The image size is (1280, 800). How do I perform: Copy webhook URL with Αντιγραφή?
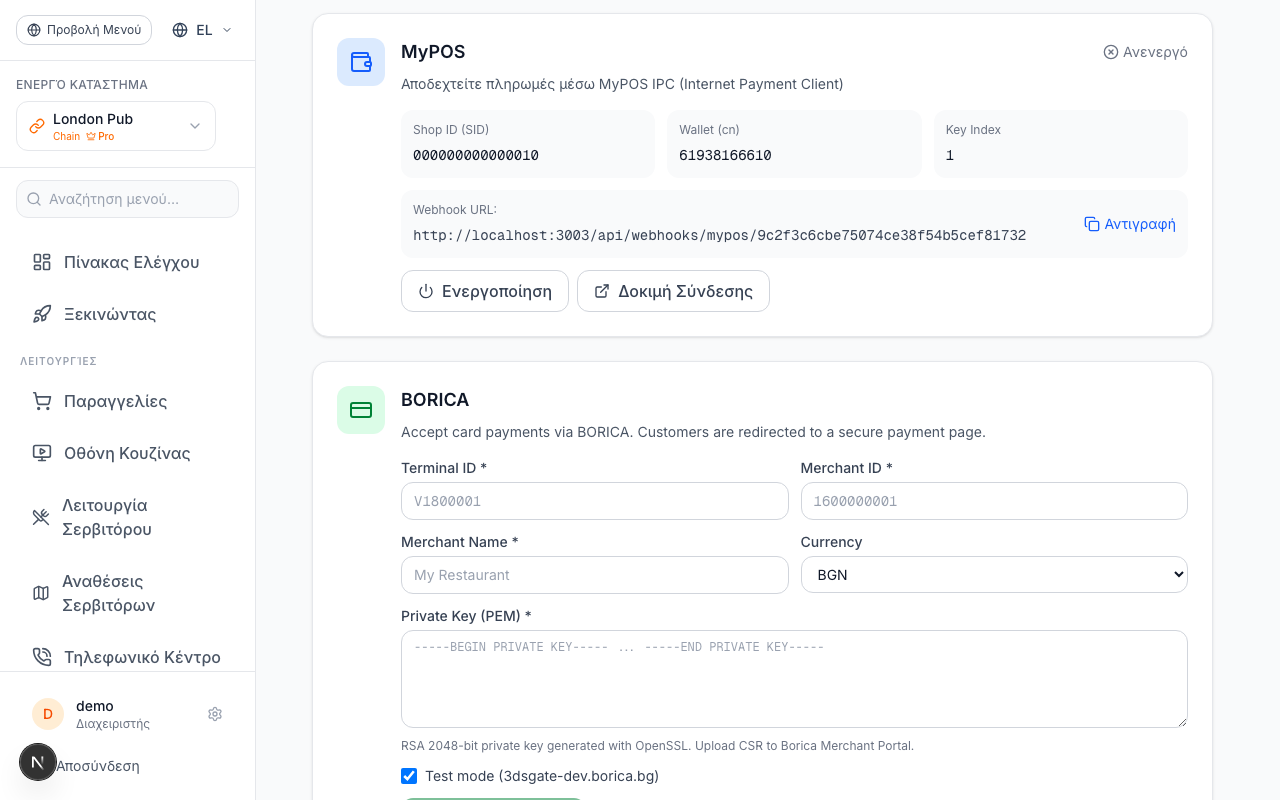[1130, 224]
